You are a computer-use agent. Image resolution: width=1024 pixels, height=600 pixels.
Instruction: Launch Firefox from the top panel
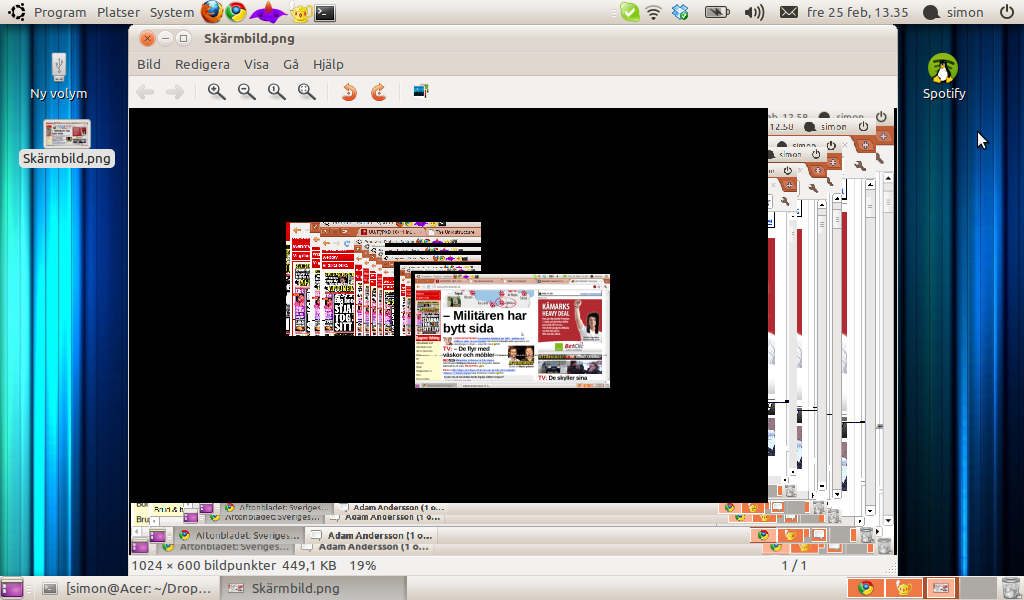click(x=211, y=12)
